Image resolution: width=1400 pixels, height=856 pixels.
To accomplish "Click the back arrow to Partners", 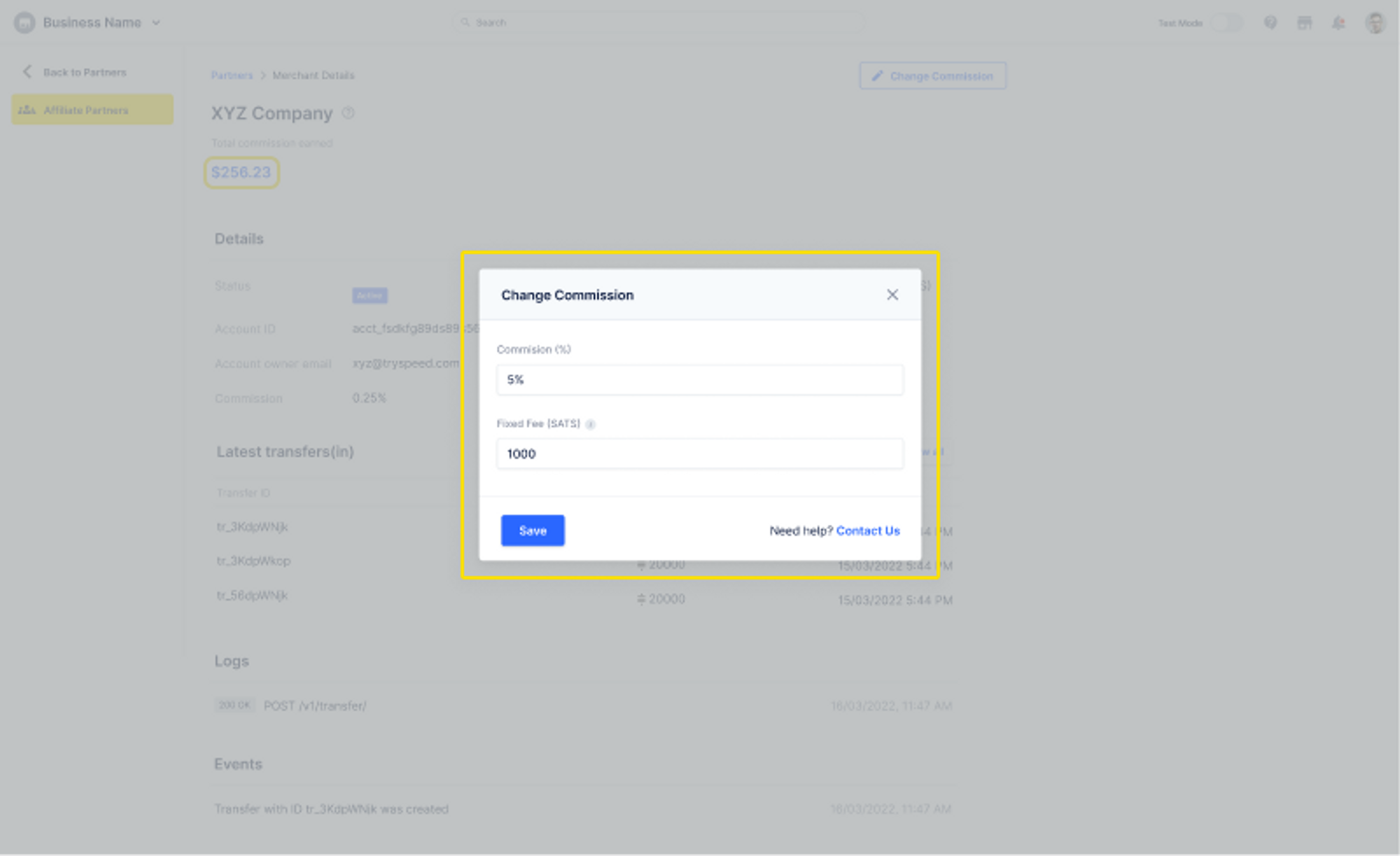I will [27, 72].
